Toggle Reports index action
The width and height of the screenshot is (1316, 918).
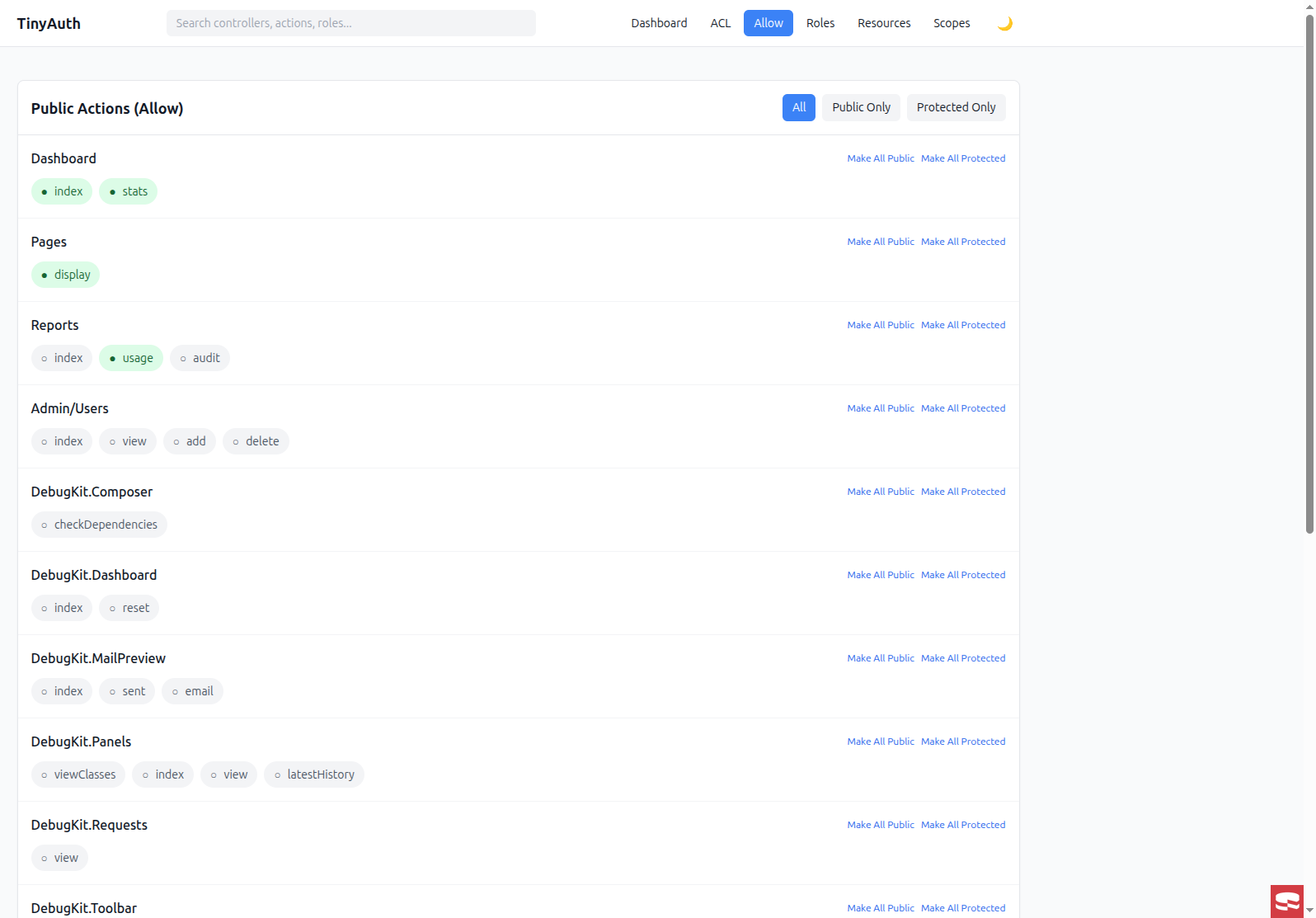62,358
